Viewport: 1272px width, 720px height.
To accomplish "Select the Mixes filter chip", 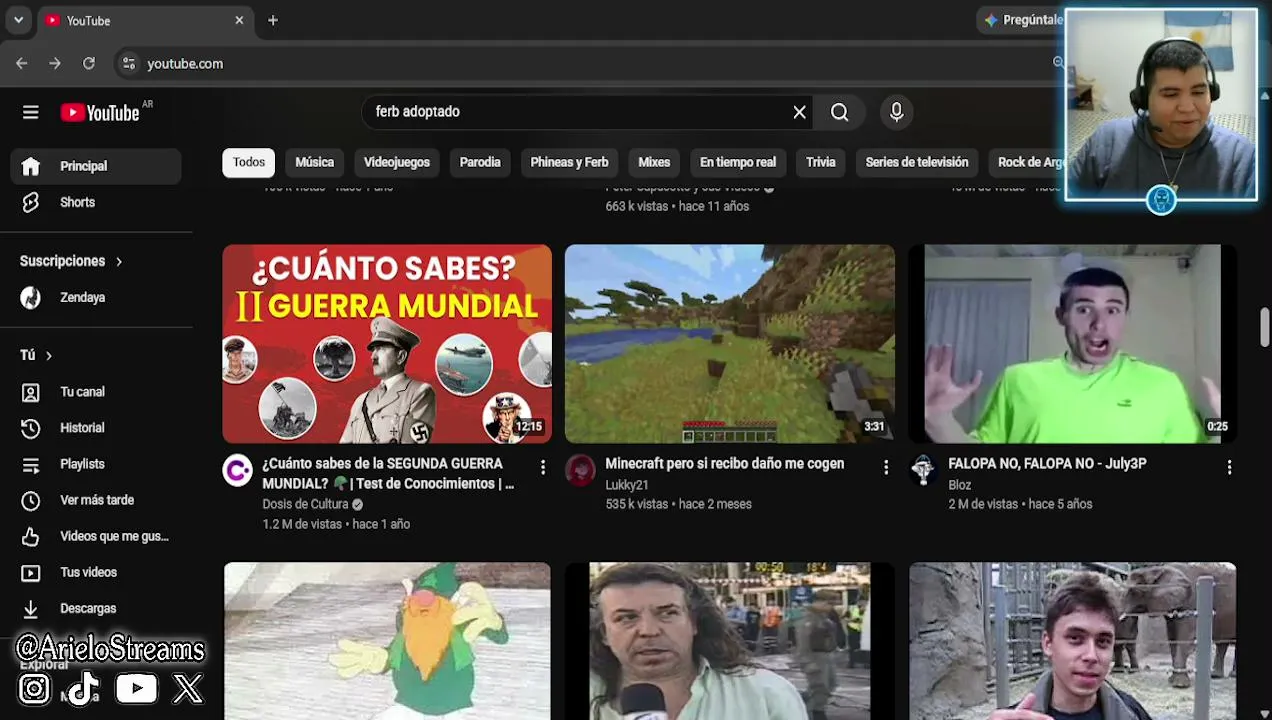I will click(654, 162).
